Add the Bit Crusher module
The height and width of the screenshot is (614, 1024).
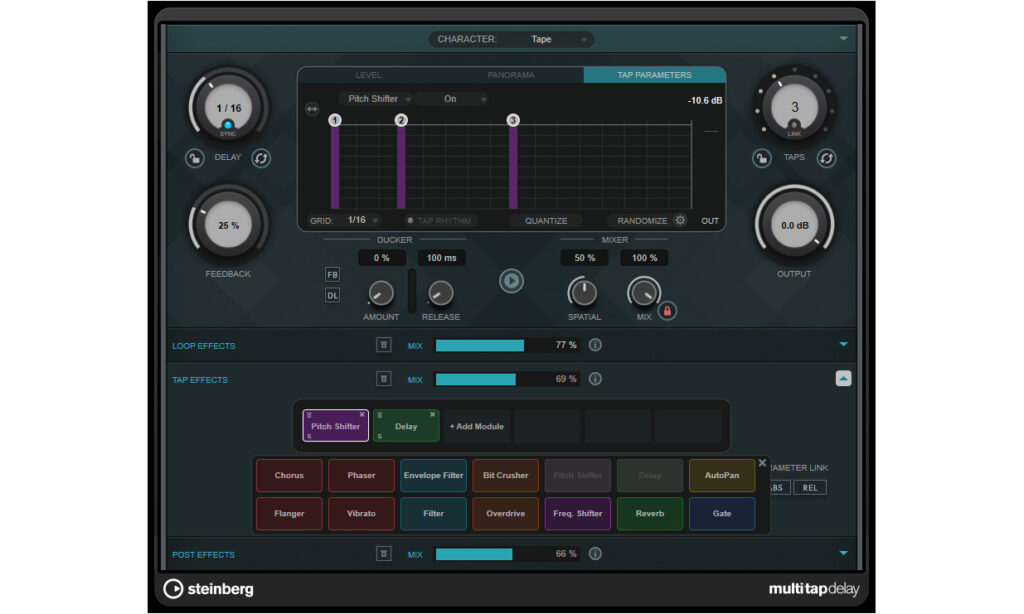[x=505, y=476]
